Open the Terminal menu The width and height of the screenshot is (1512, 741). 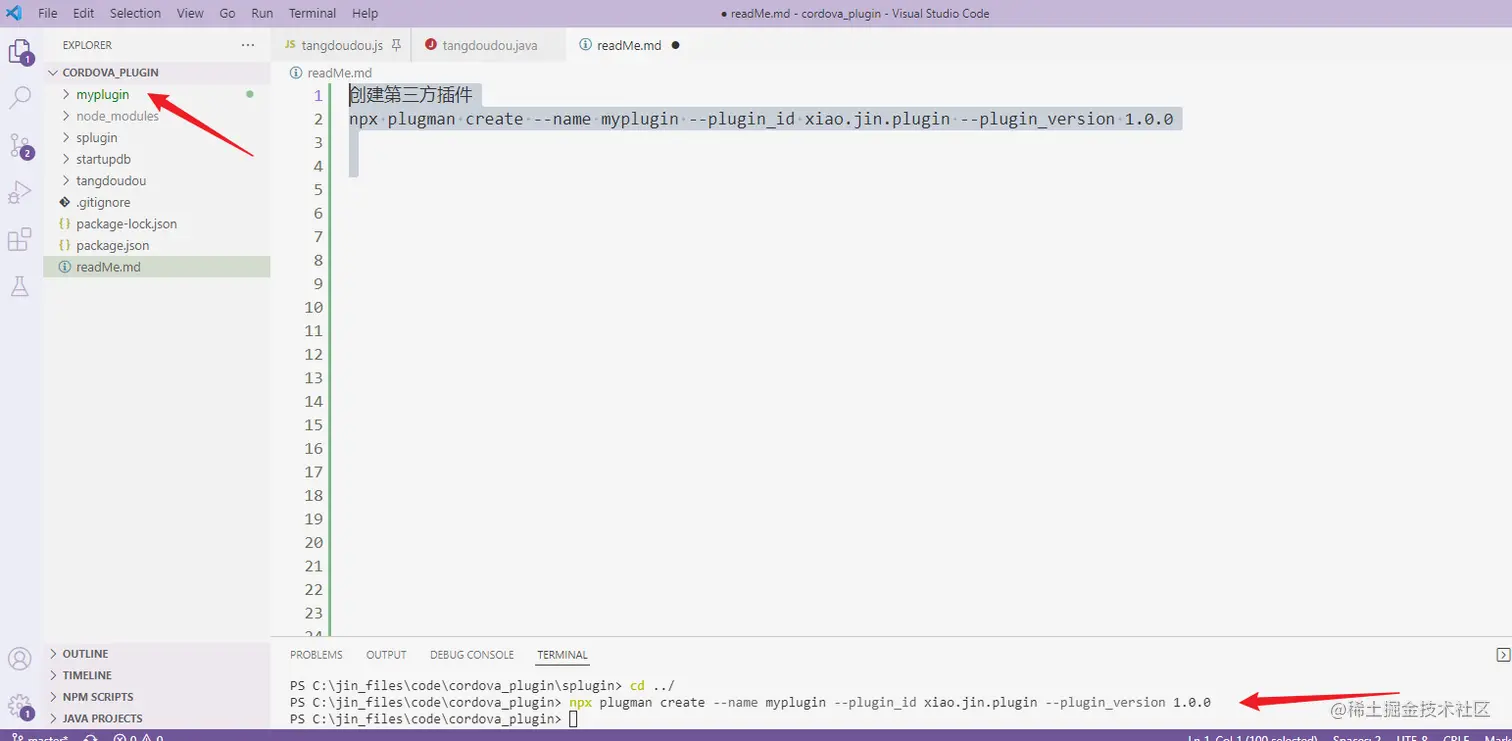pos(312,13)
